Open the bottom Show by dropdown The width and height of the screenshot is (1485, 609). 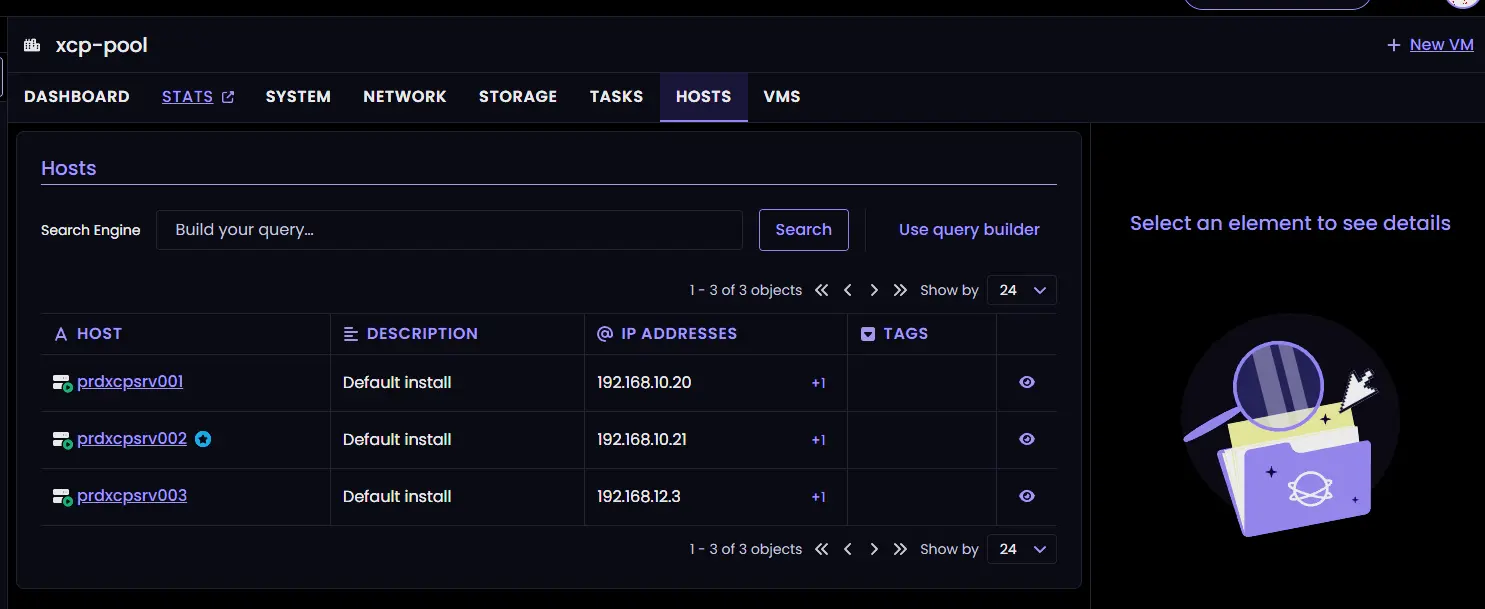tap(1021, 549)
